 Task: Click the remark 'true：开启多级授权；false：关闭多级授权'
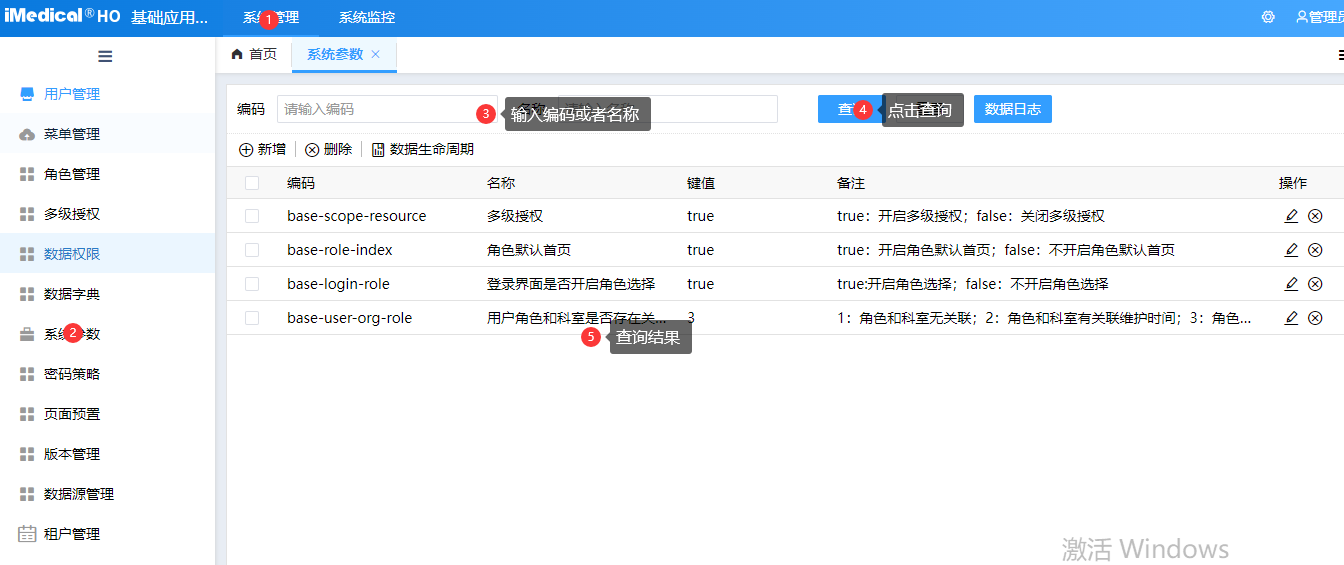click(971, 216)
